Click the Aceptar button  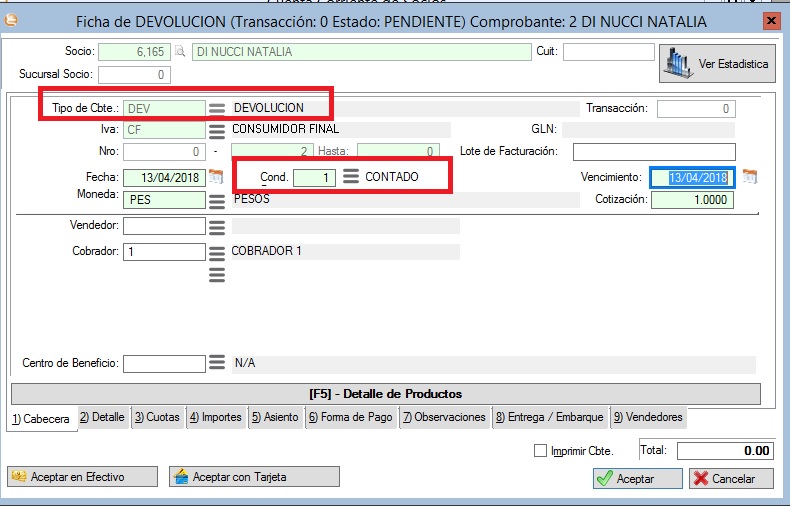pyautogui.click(x=637, y=479)
